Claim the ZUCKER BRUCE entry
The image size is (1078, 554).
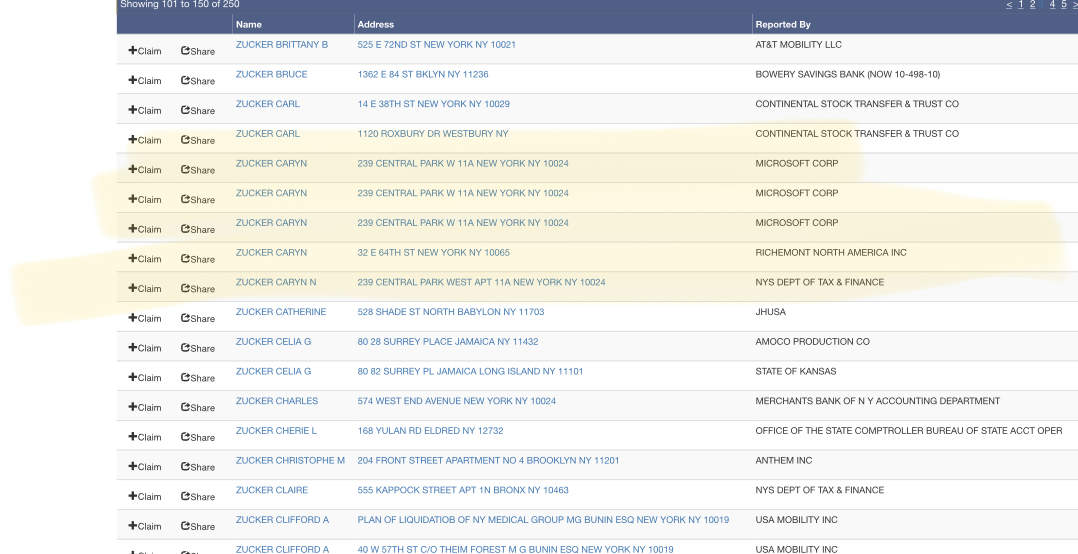click(145, 80)
